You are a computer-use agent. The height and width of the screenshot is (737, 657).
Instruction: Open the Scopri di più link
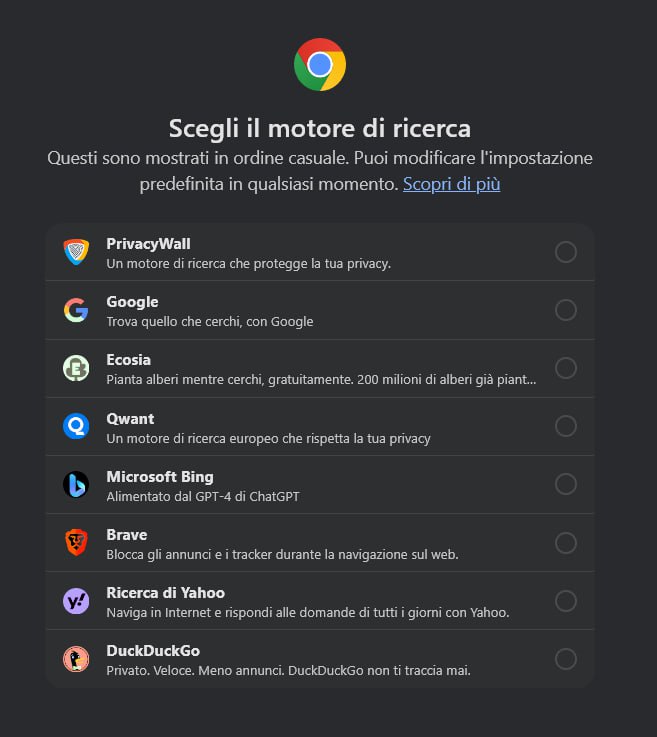coord(452,184)
